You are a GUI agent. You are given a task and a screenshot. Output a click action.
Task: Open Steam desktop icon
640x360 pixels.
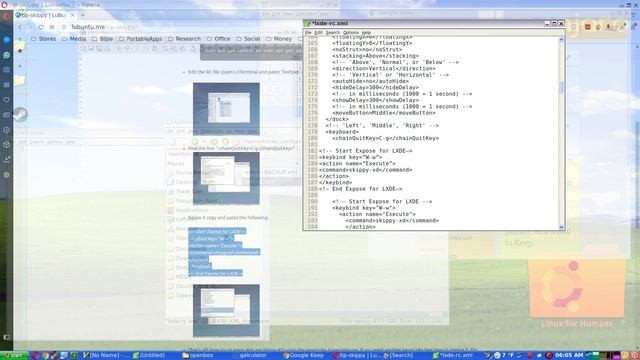pos(20,114)
